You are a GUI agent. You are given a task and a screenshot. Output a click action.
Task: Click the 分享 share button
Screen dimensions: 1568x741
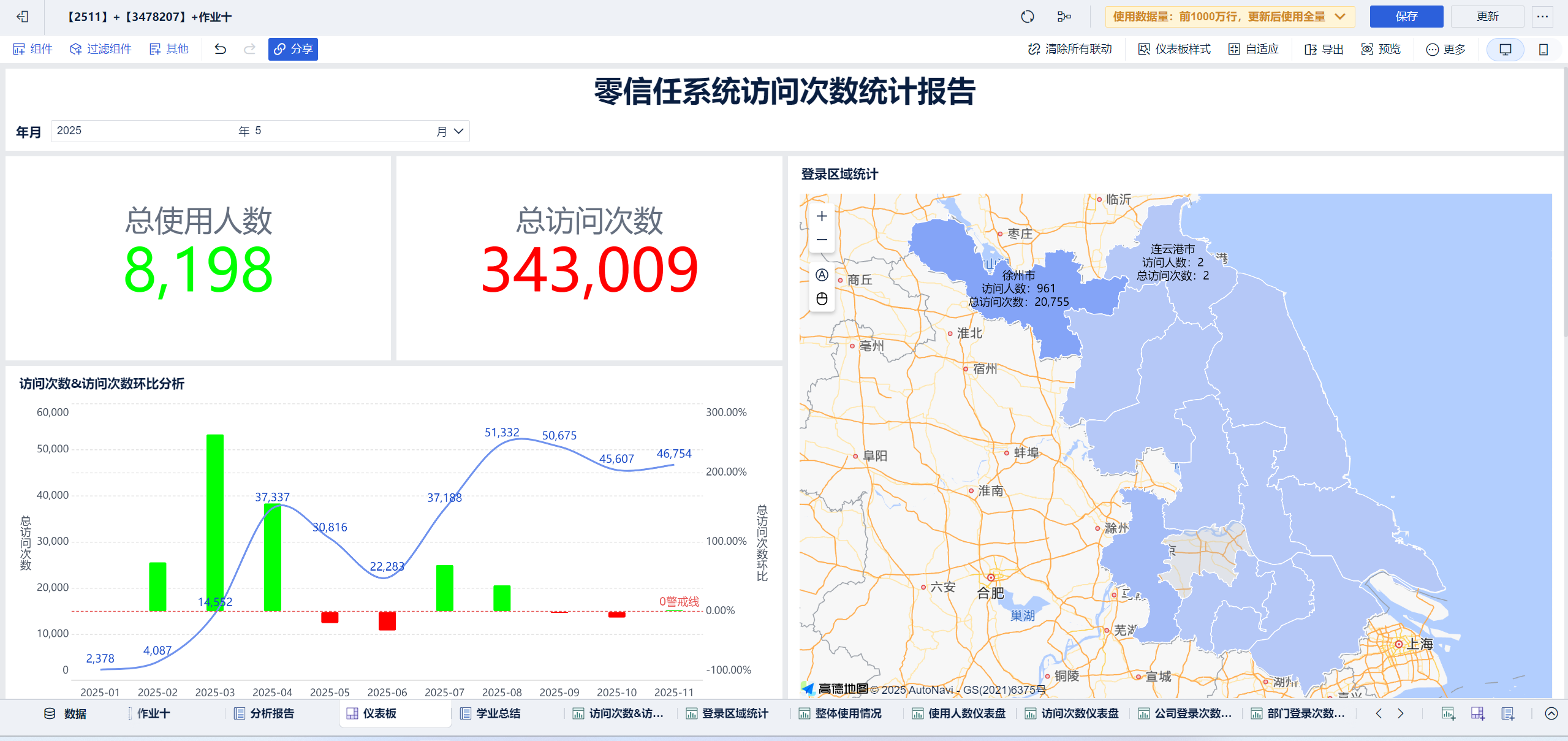click(x=293, y=49)
